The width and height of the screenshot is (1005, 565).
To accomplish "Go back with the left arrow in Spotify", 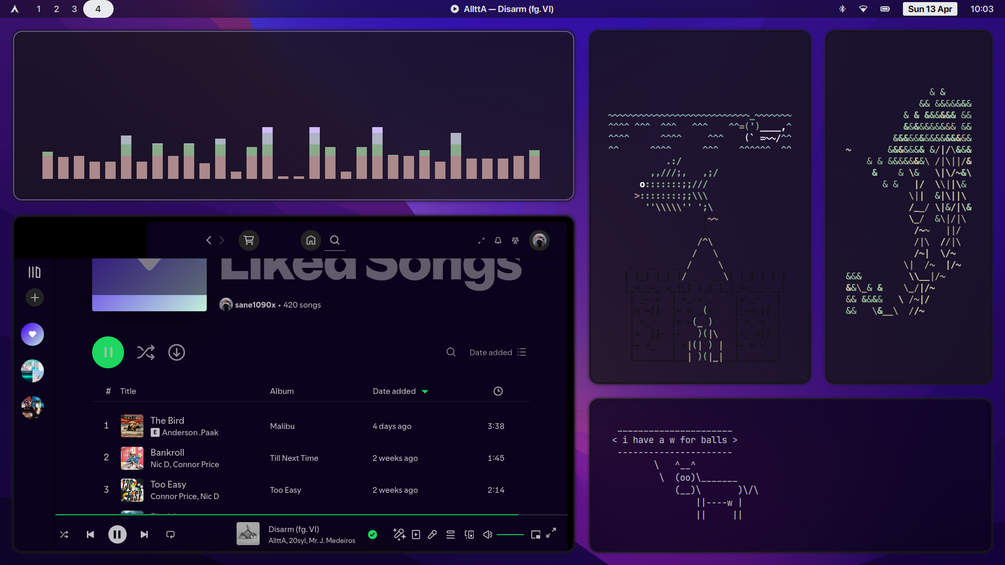I will tap(208, 240).
